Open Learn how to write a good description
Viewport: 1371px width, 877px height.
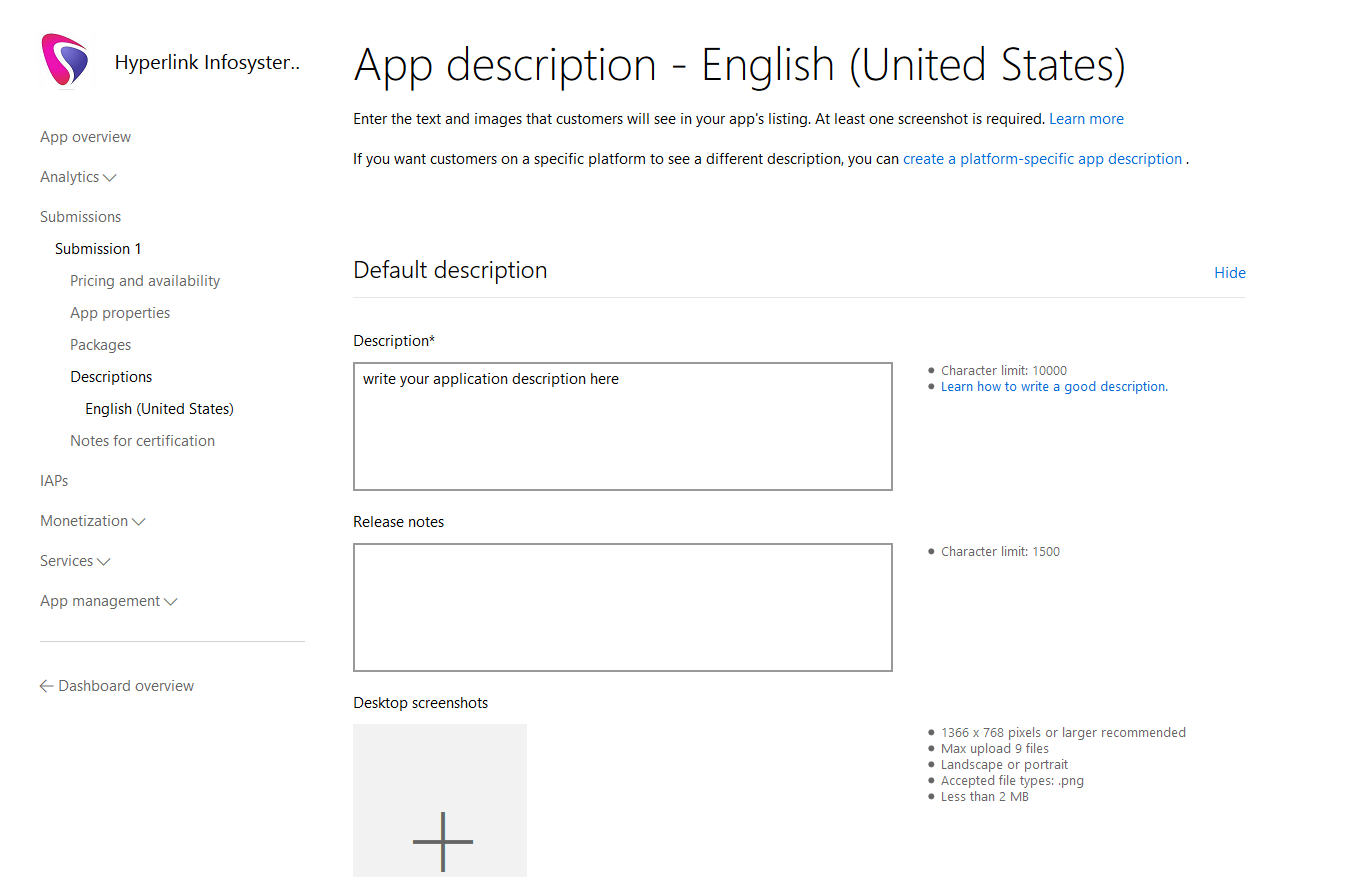tap(1054, 387)
